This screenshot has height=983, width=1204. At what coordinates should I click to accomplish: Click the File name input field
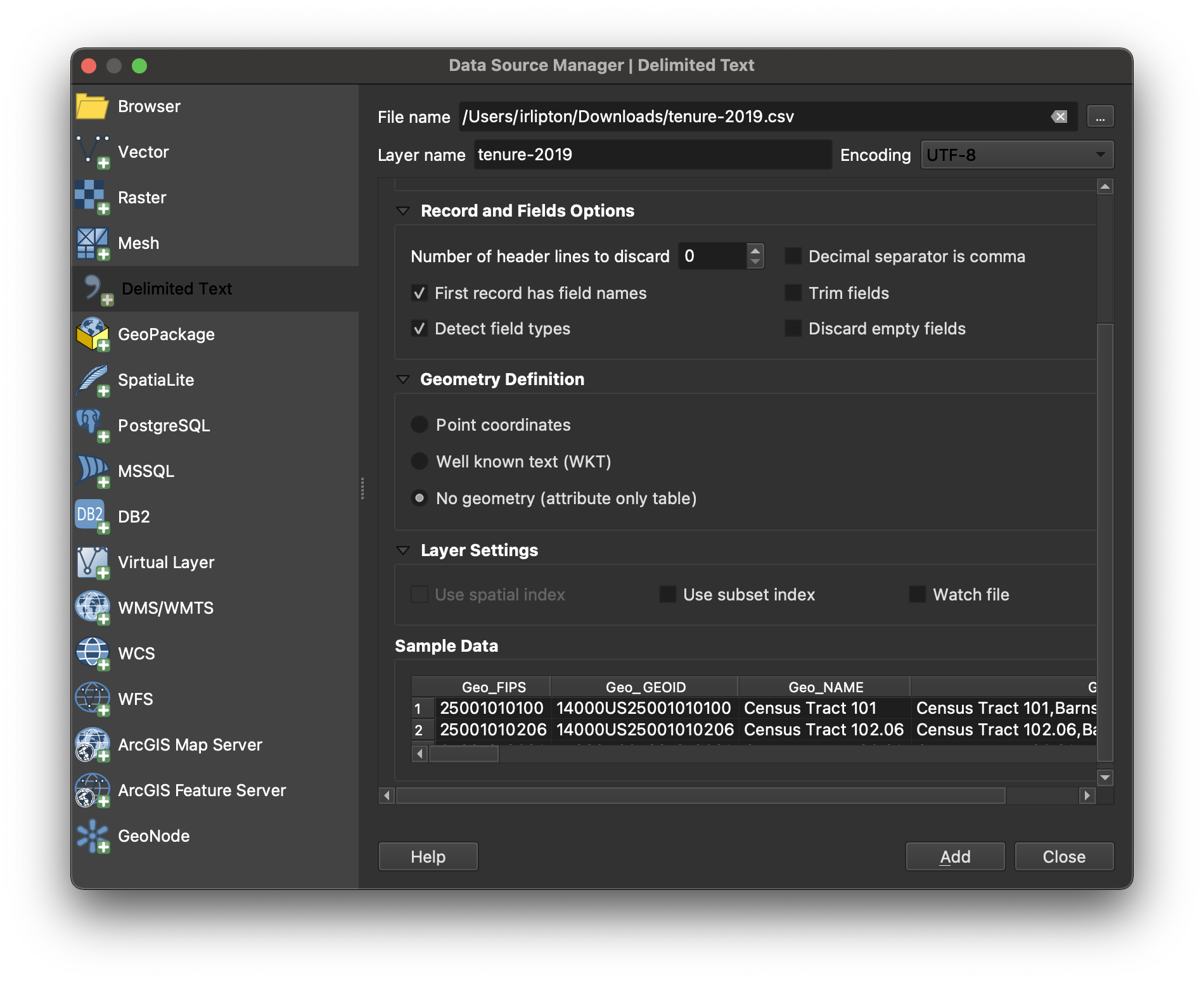[768, 117]
